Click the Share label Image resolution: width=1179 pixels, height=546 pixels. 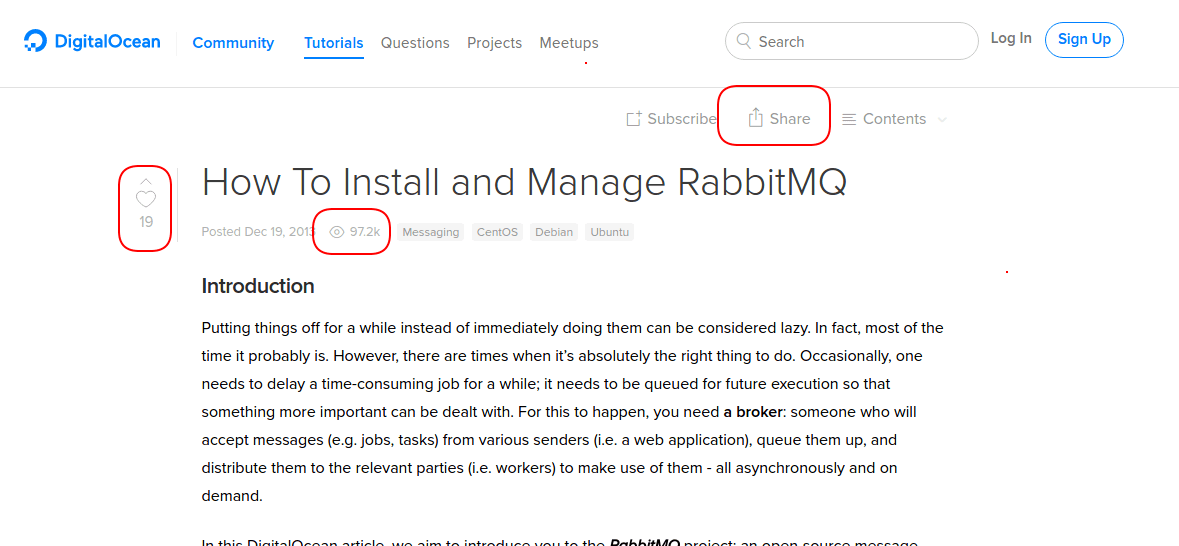tap(790, 119)
